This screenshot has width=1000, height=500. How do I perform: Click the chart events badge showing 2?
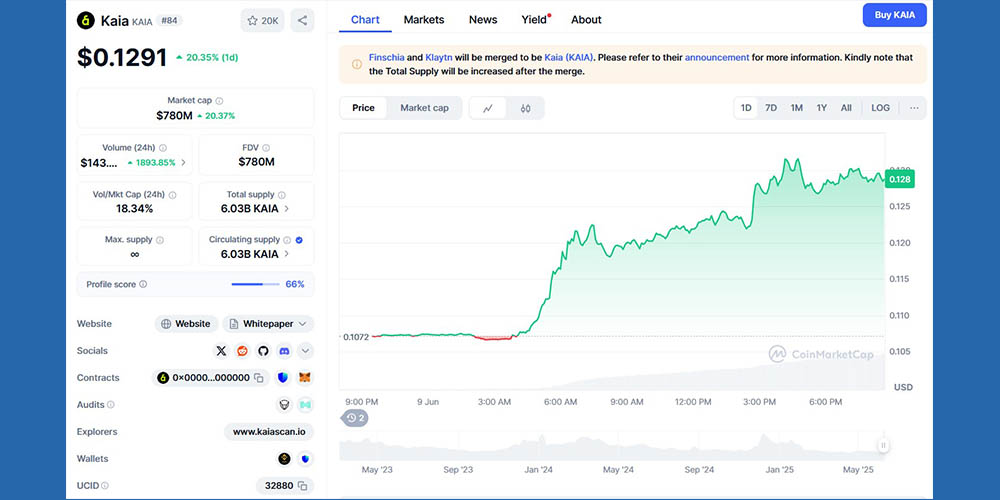pos(356,418)
